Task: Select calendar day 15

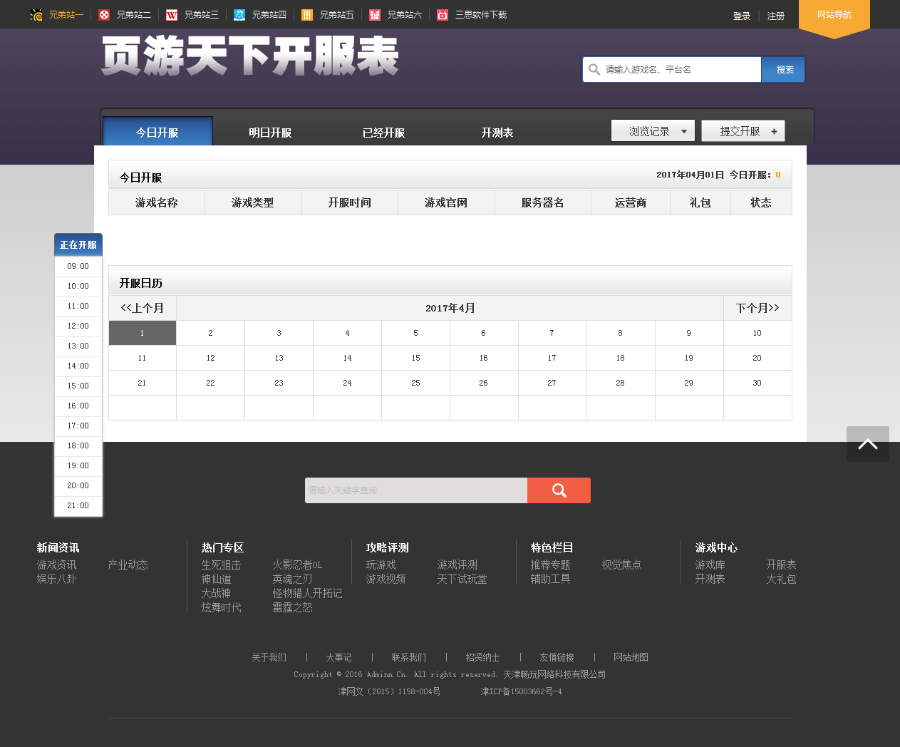Action: (416, 358)
